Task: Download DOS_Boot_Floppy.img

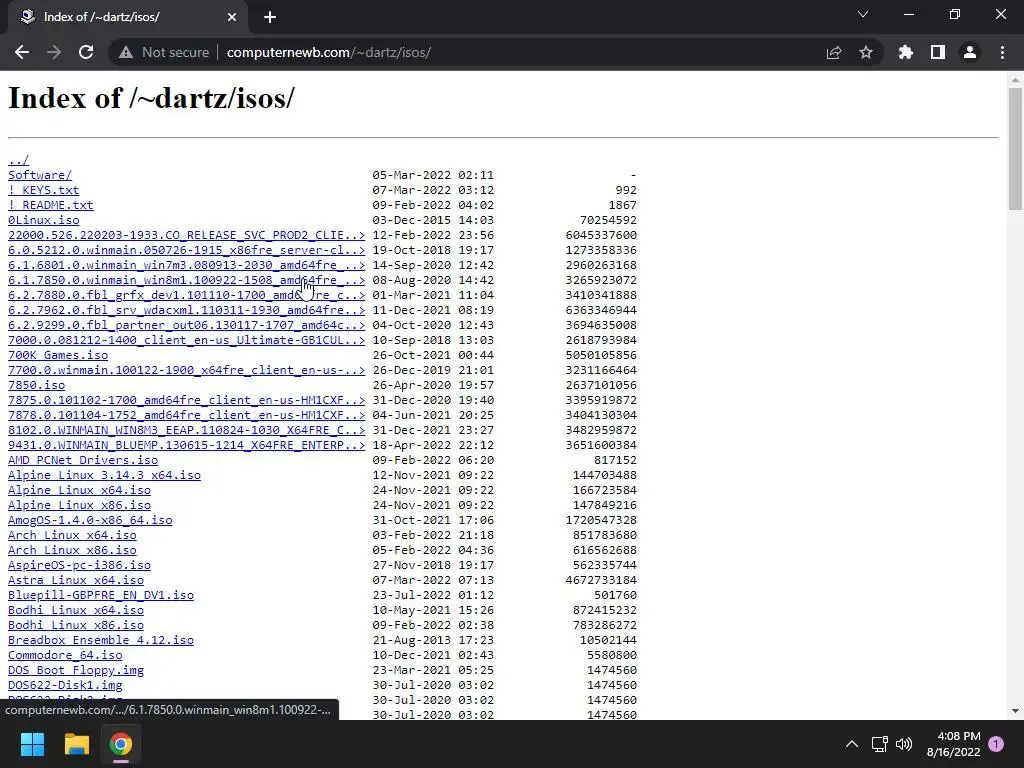Action: (x=76, y=671)
